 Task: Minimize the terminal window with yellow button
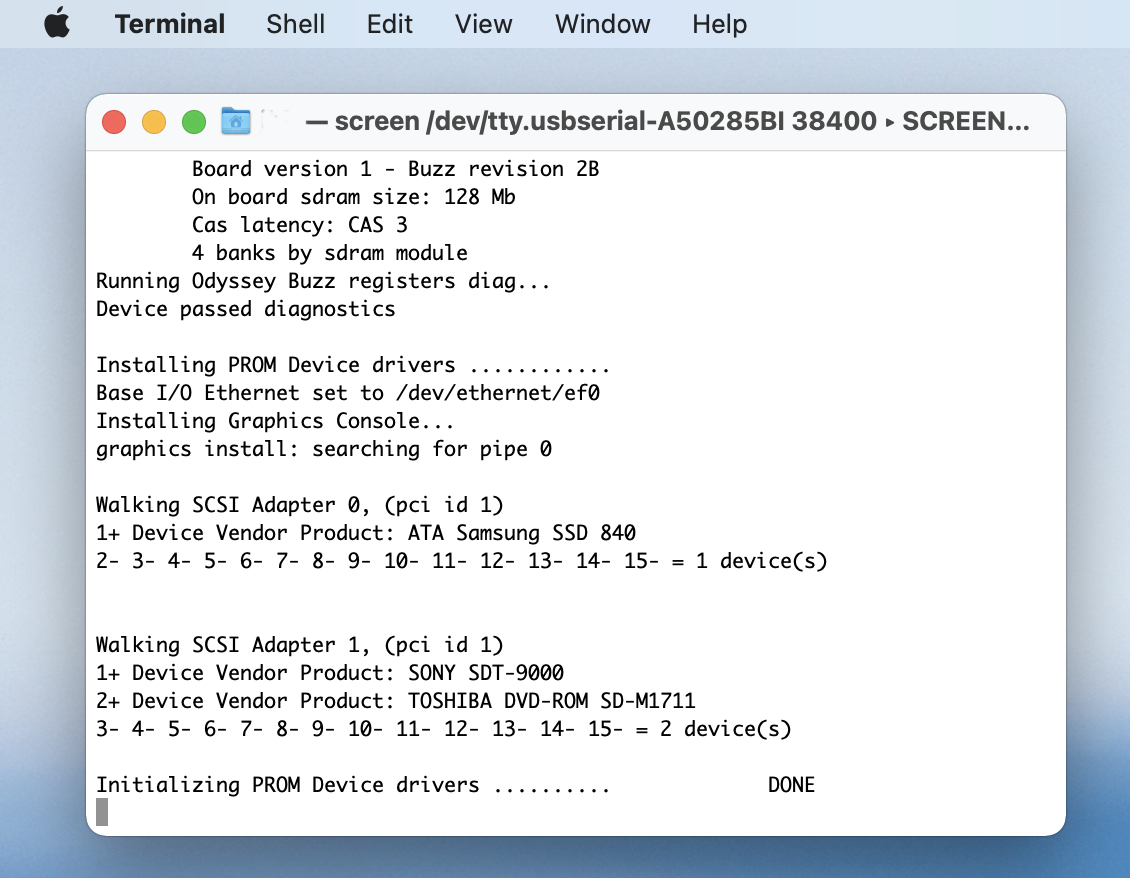[154, 122]
